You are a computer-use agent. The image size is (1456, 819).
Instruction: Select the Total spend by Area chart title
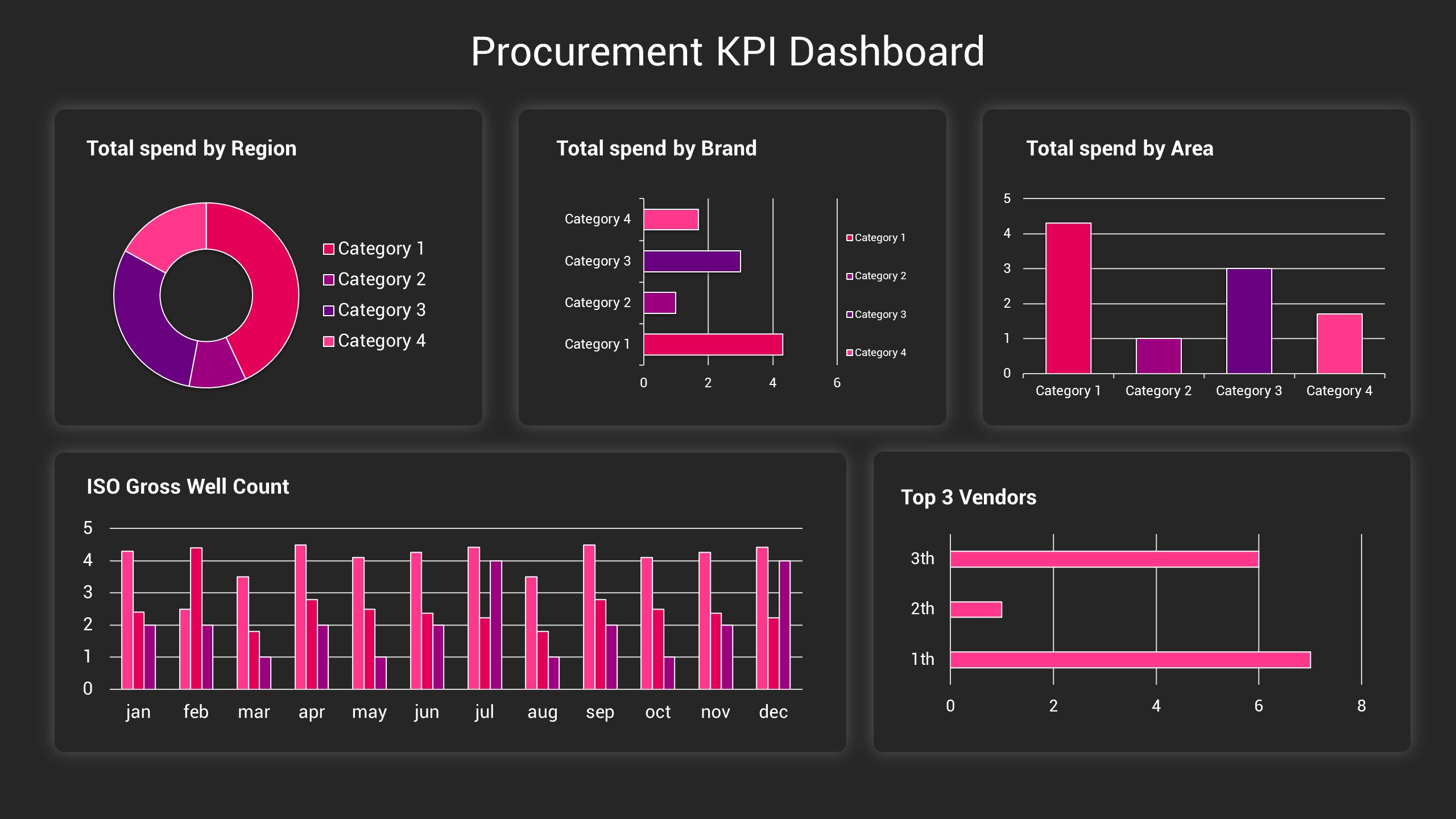pos(1120,148)
